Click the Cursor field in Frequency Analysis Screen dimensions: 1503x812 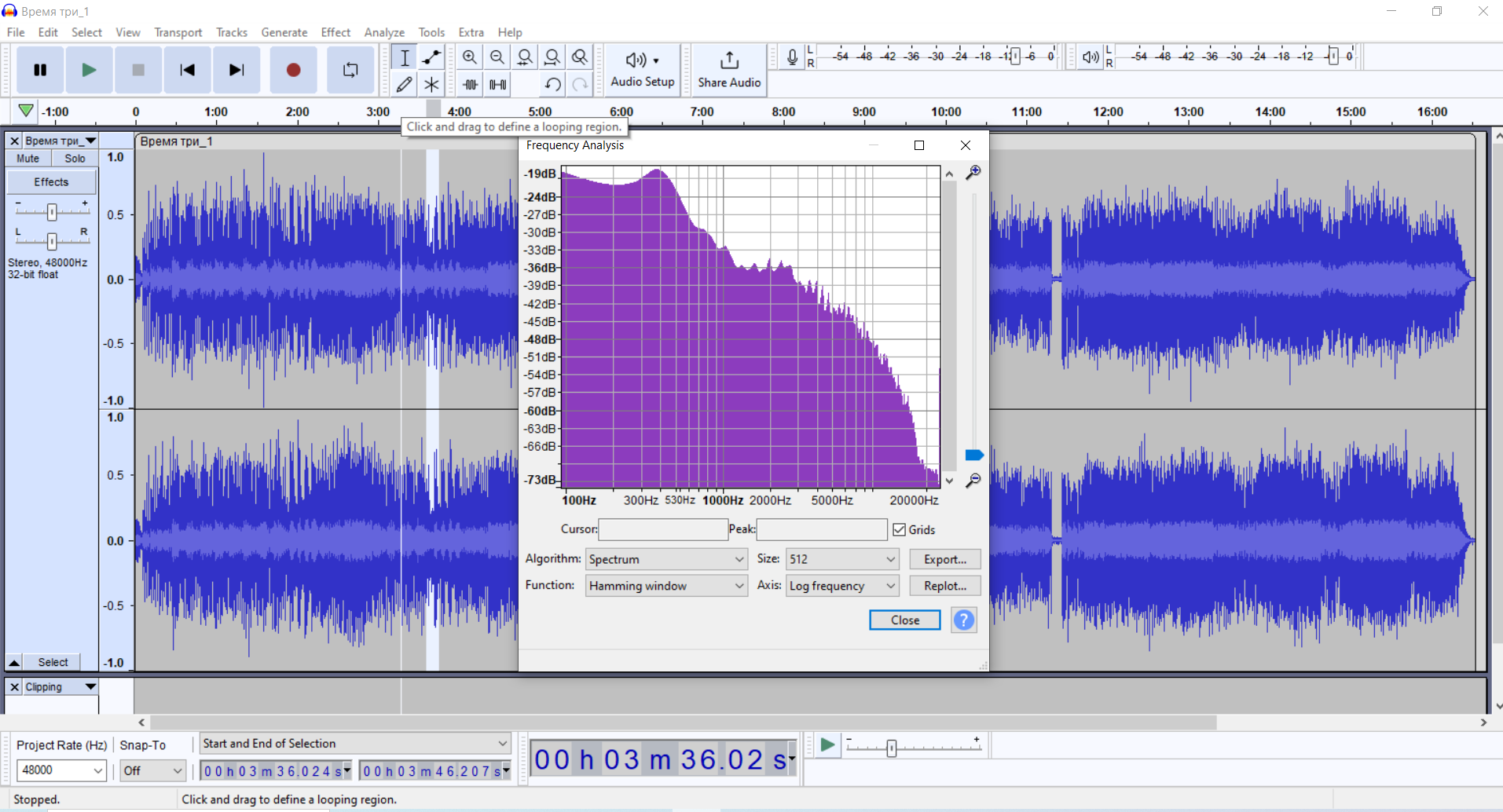(663, 530)
